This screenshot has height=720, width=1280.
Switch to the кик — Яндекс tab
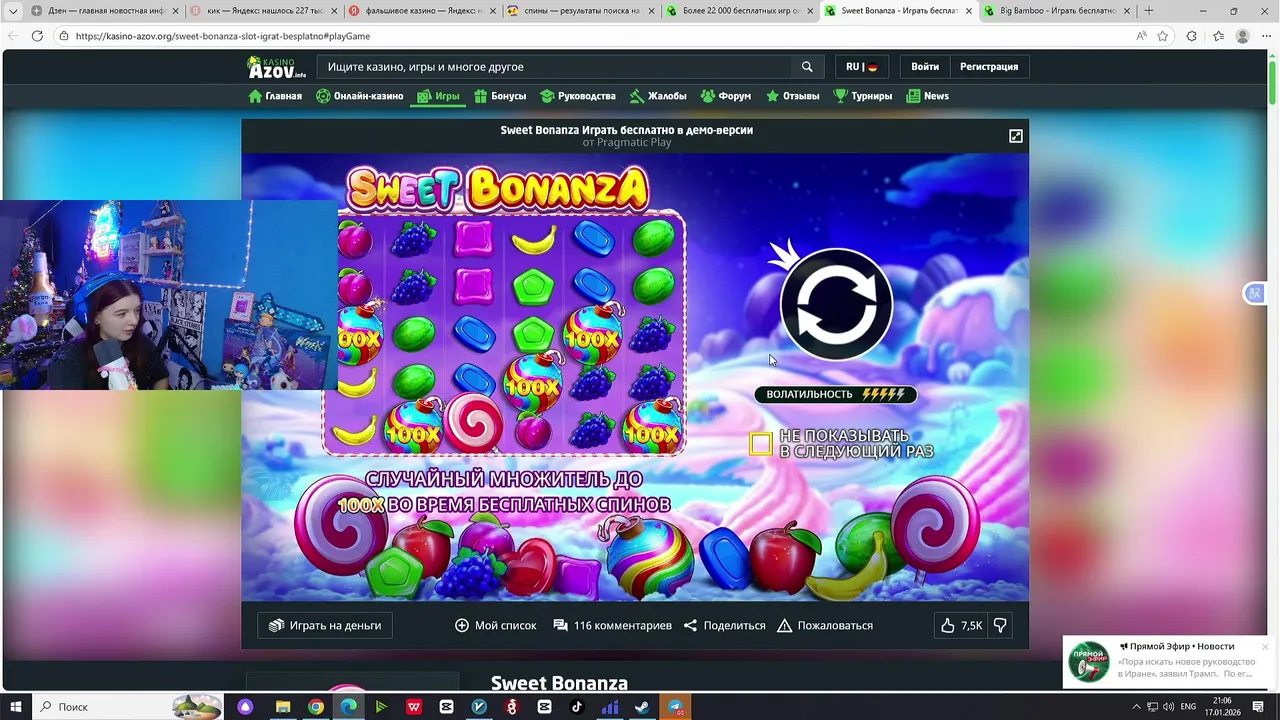coord(264,11)
